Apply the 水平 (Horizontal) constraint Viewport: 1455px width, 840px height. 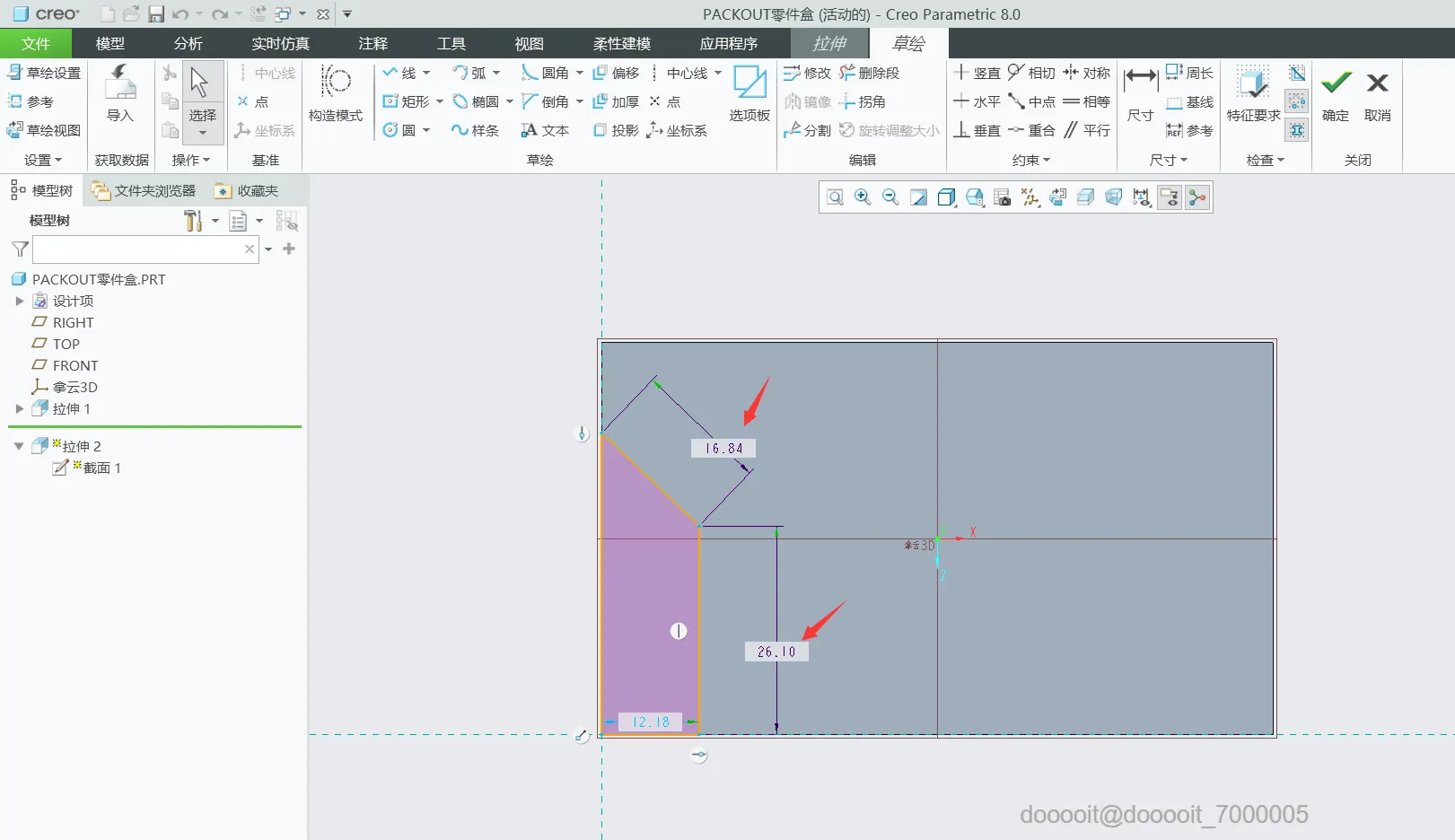977,101
